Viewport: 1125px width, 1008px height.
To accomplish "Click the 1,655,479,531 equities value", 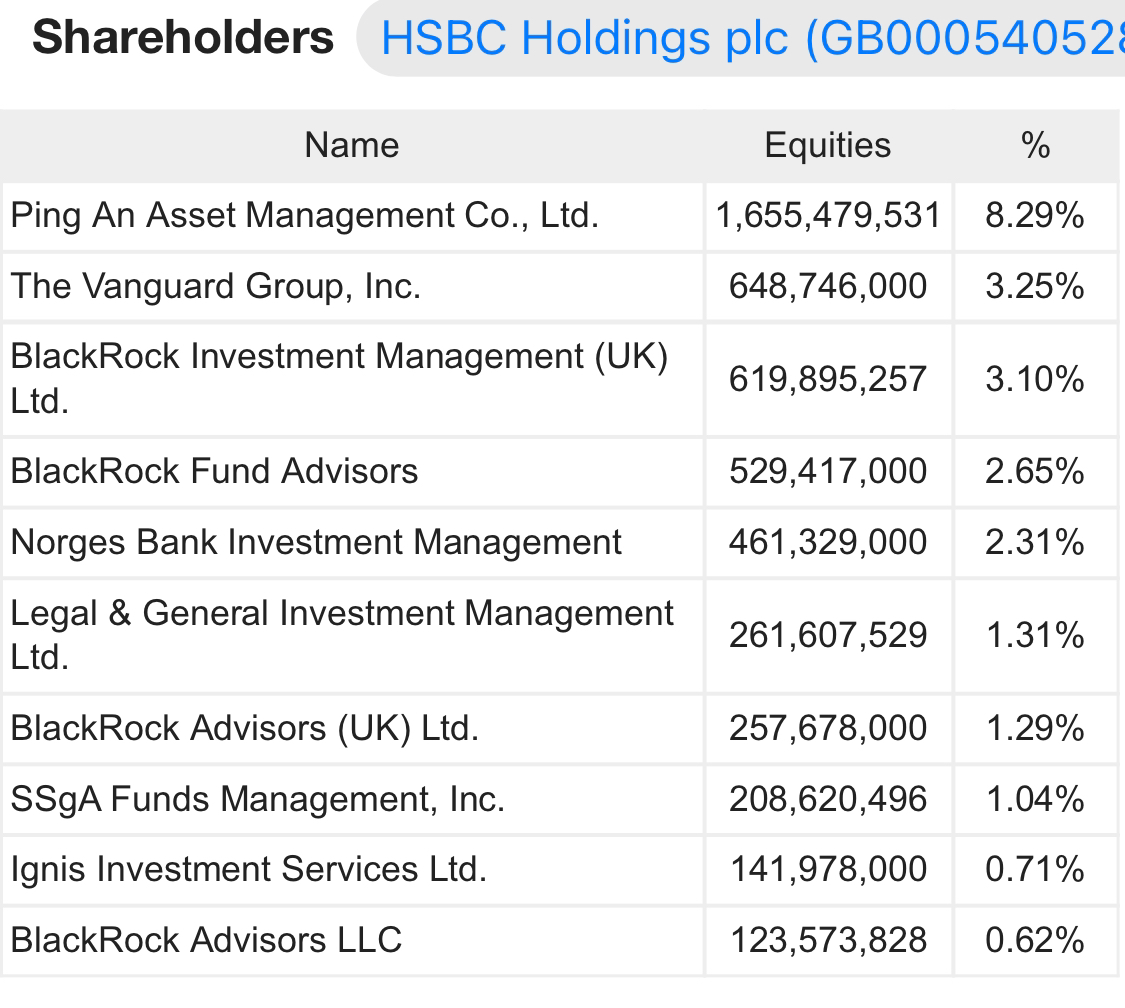I will pyautogui.click(x=828, y=216).
